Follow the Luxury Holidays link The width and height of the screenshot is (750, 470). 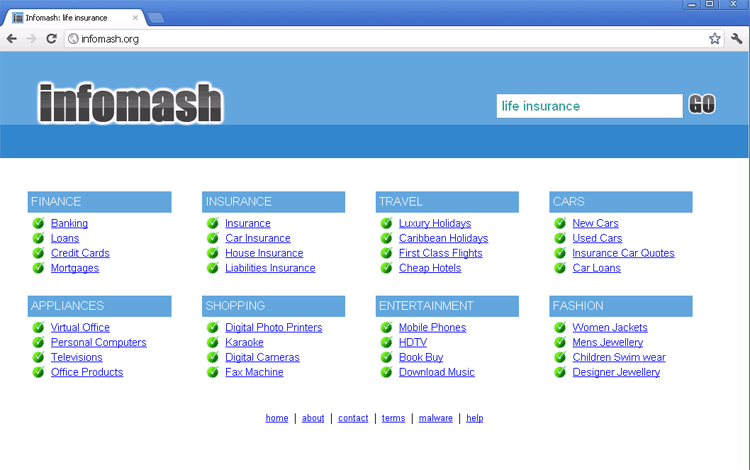tap(434, 224)
